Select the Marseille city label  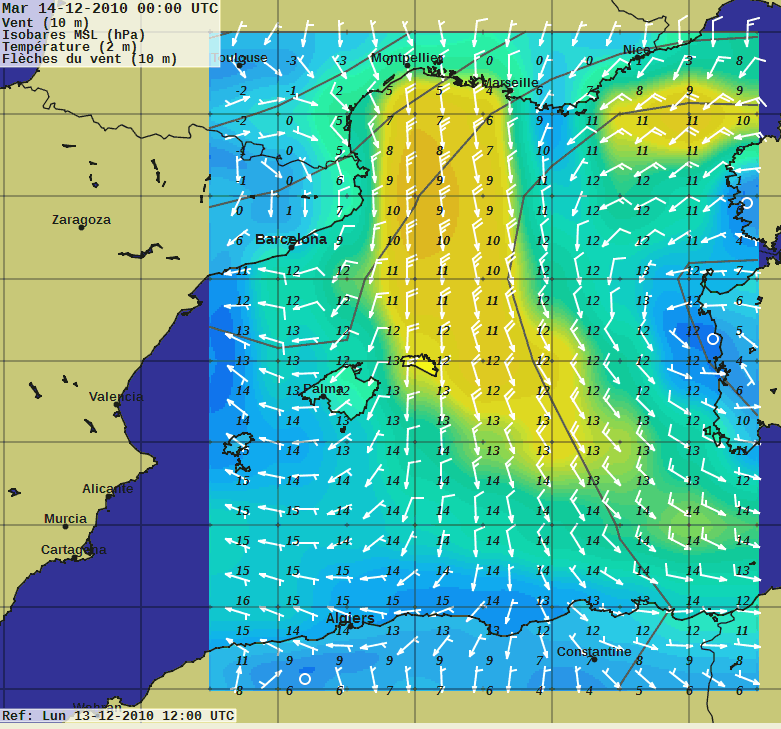(x=510, y=82)
